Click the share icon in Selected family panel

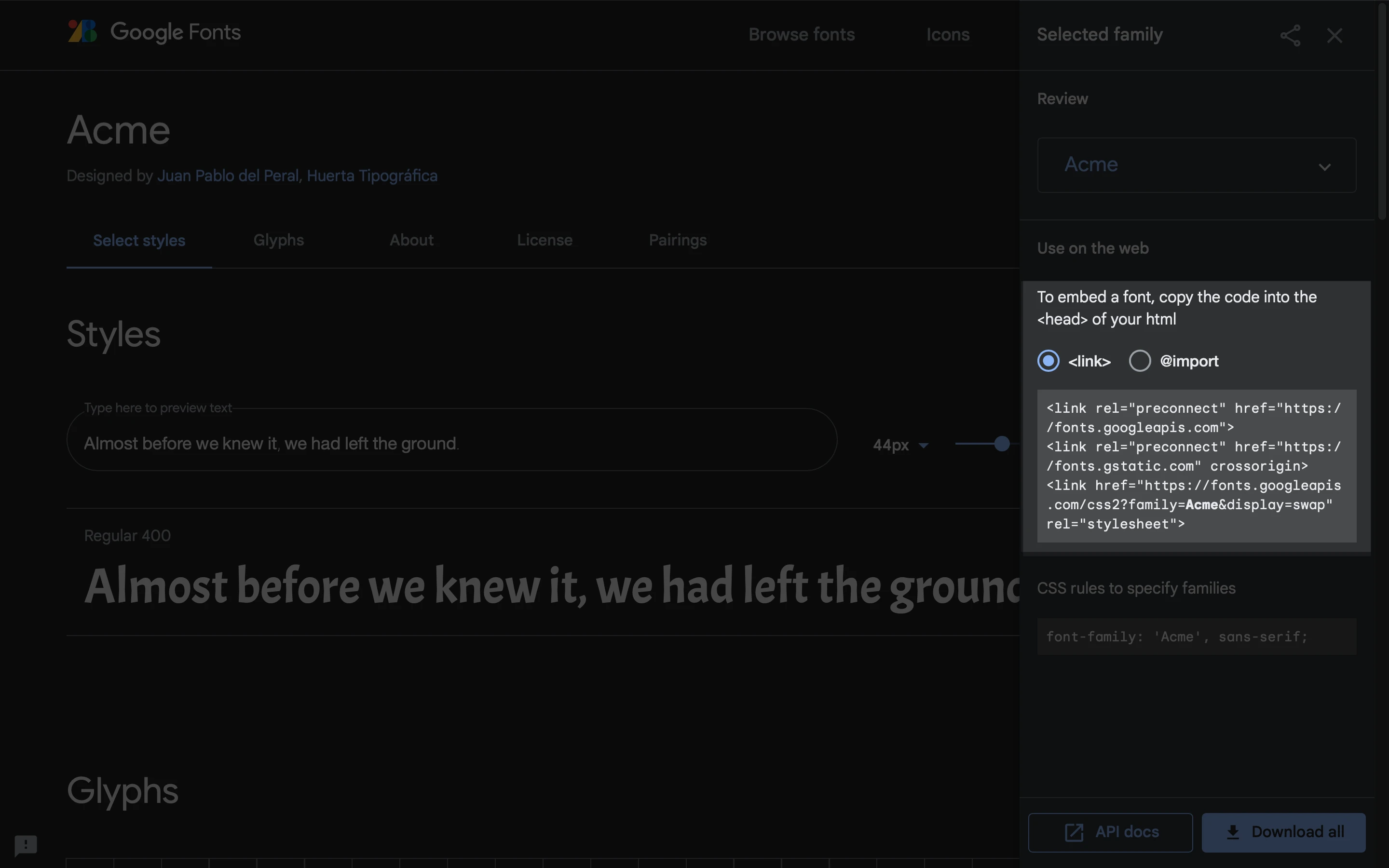tap(1290, 36)
